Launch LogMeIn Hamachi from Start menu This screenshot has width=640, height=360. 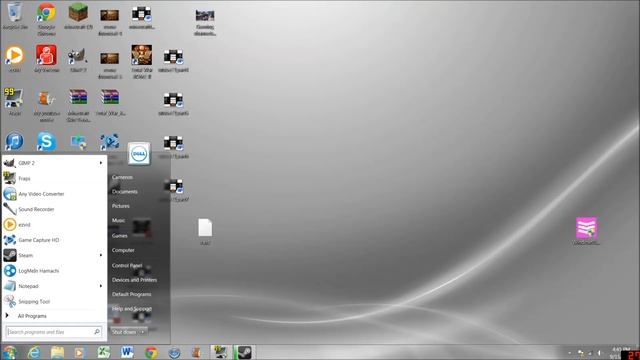(x=53, y=271)
